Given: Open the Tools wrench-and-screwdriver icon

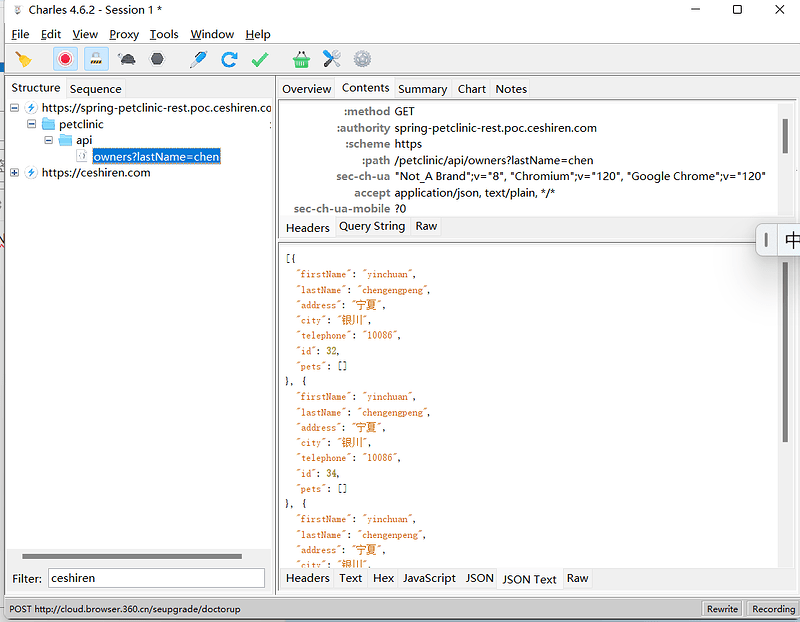Looking at the screenshot, I should coord(332,59).
